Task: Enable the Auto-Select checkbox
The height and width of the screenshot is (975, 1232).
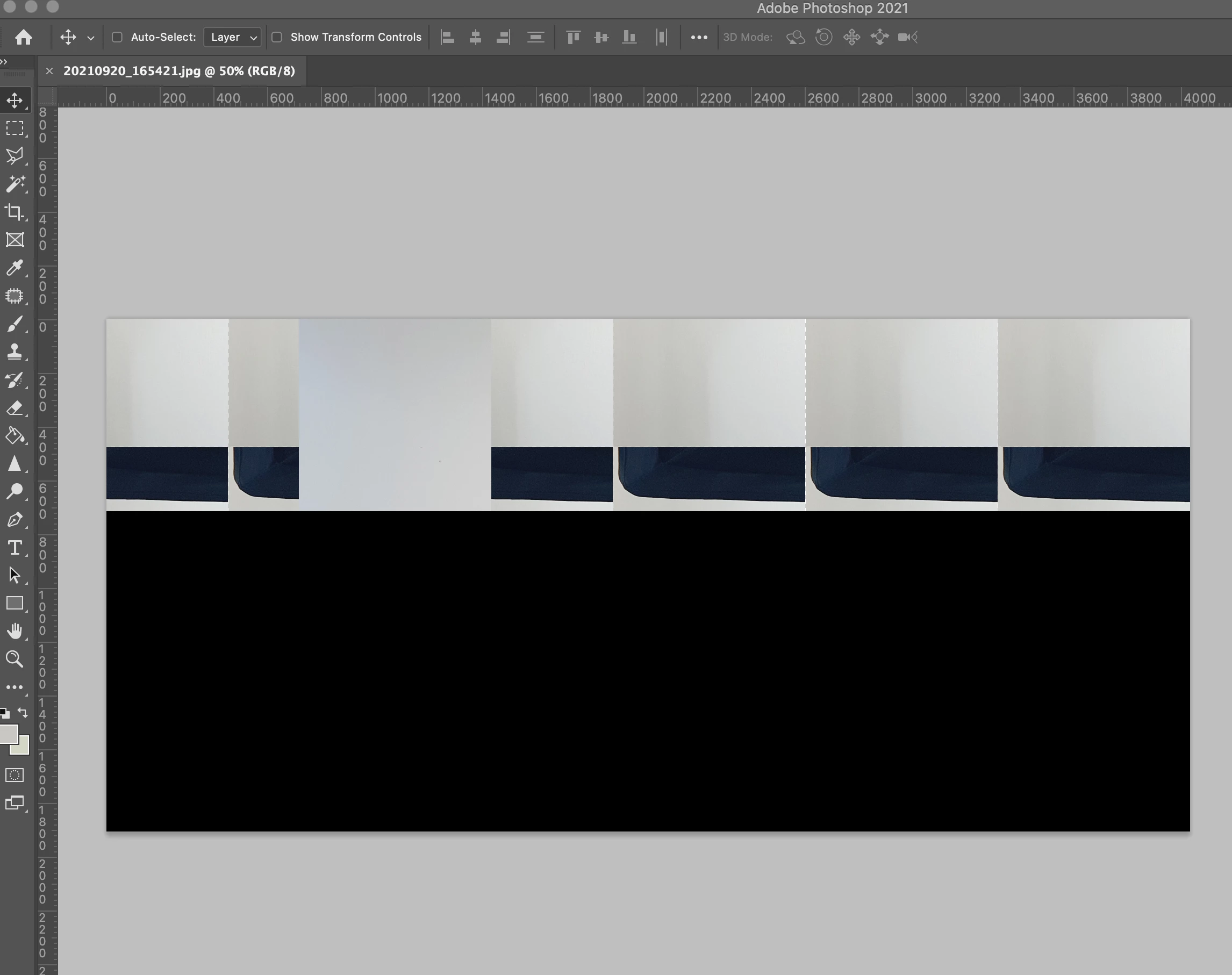Action: 117,37
